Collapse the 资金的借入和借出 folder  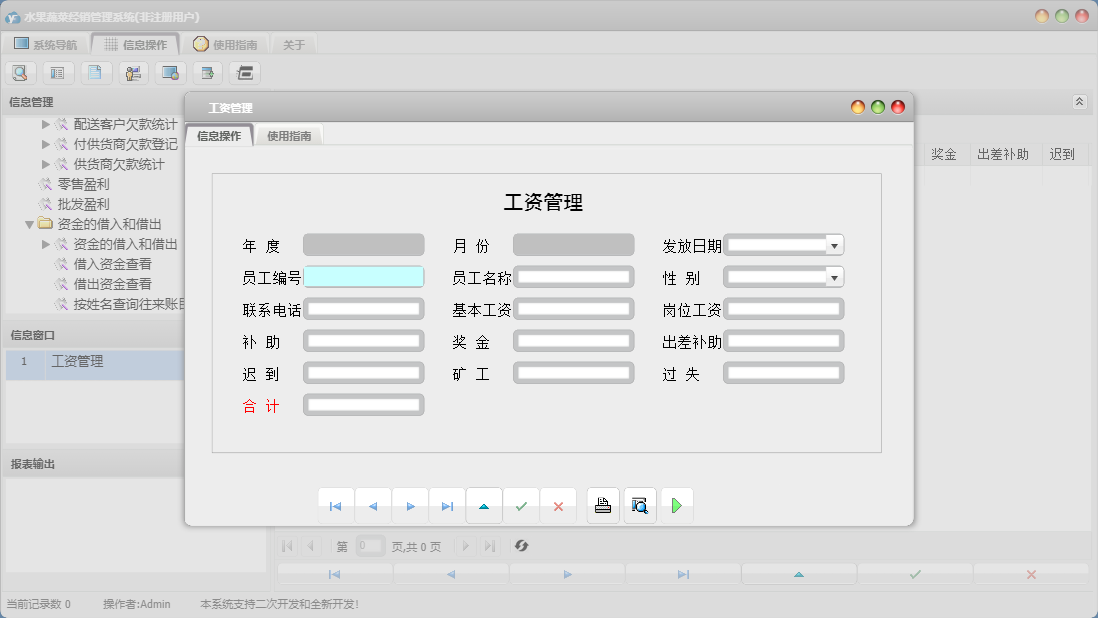pos(30,224)
